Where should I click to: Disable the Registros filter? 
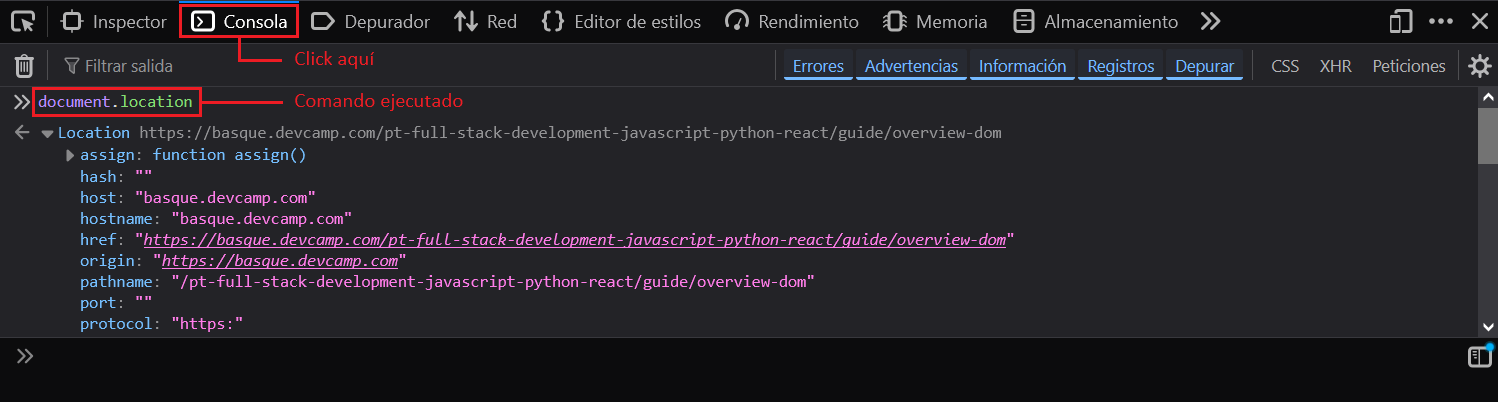coord(1121,66)
